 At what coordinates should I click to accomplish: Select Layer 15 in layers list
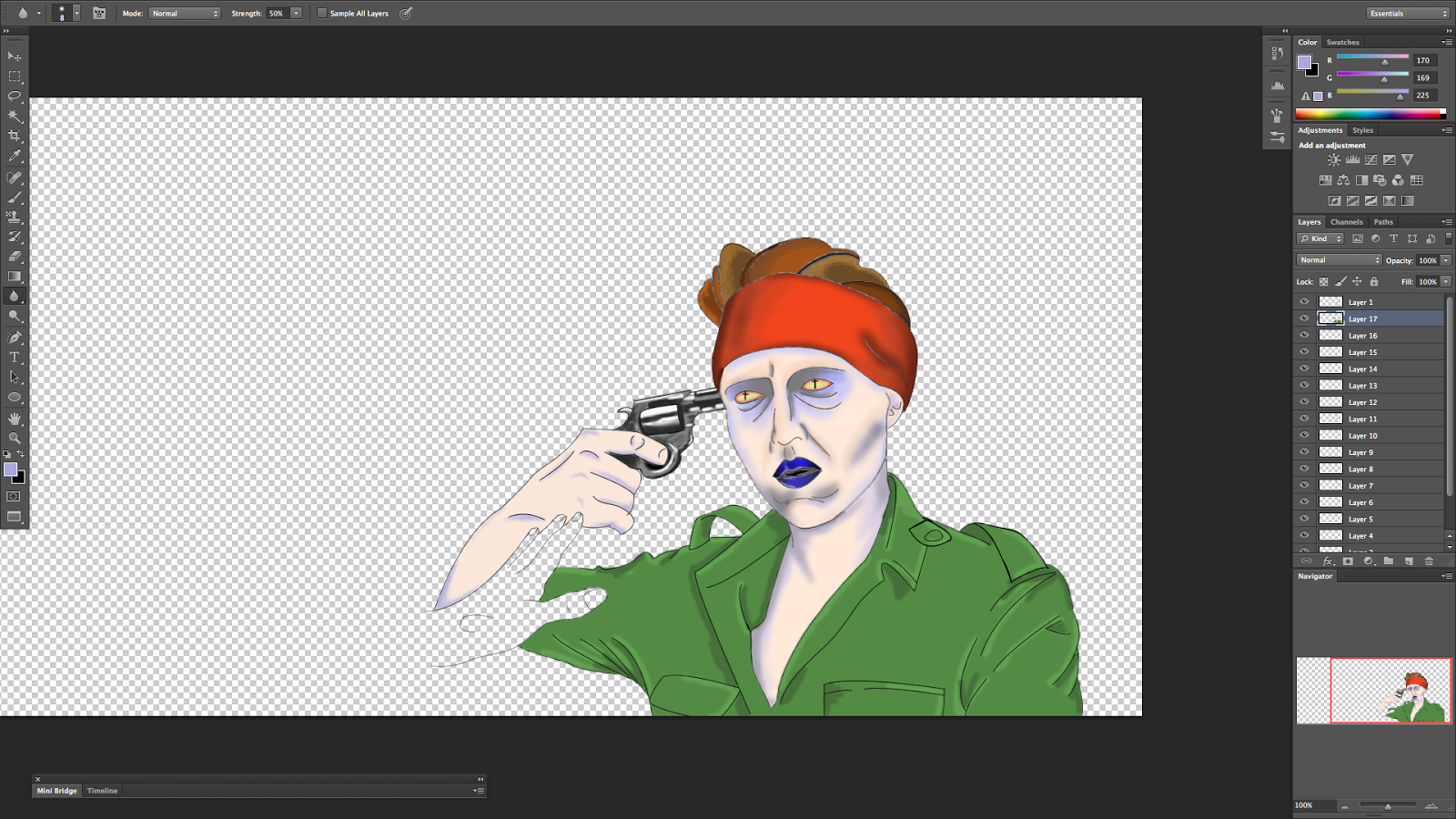coord(1380,352)
